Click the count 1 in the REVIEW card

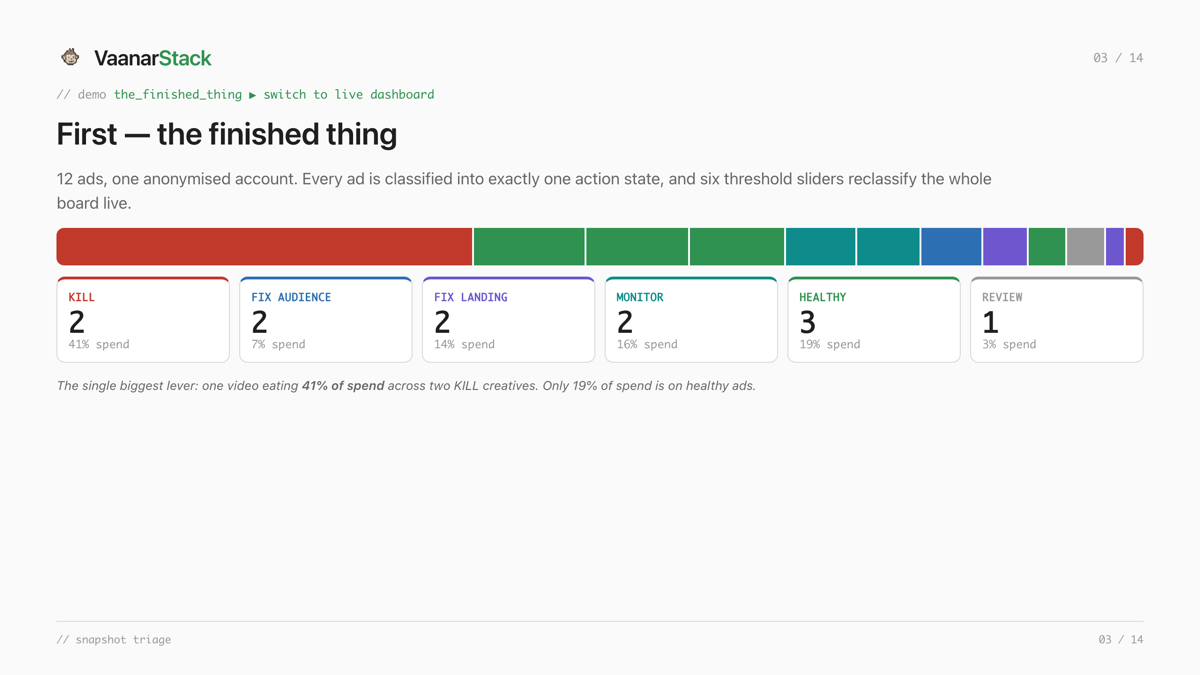tap(990, 322)
